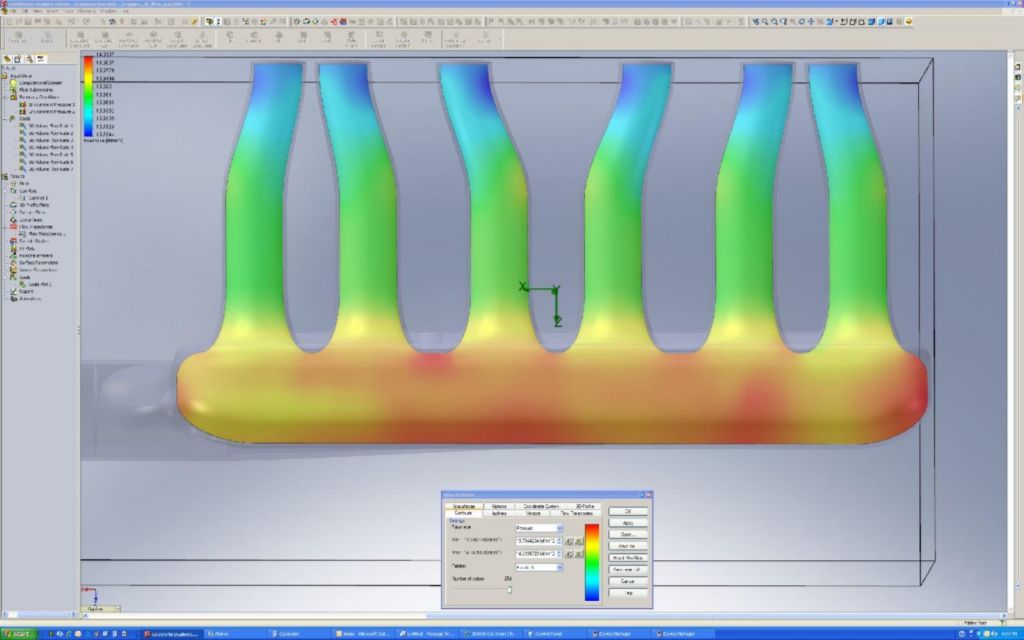Click the Fluid Subdomains item in tree
The height and width of the screenshot is (640, 1024).
coord(34,89)
